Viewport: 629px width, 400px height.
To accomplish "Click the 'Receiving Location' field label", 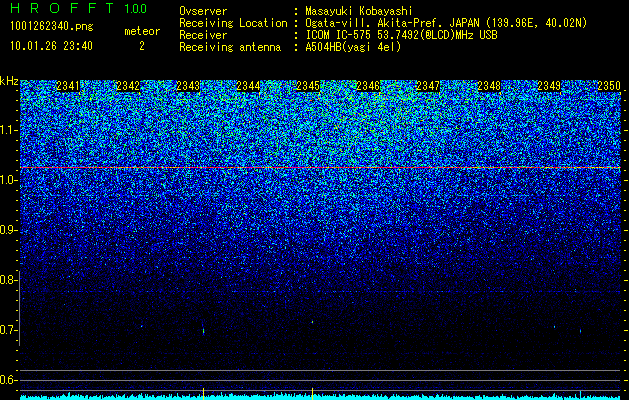I will 233,23.
